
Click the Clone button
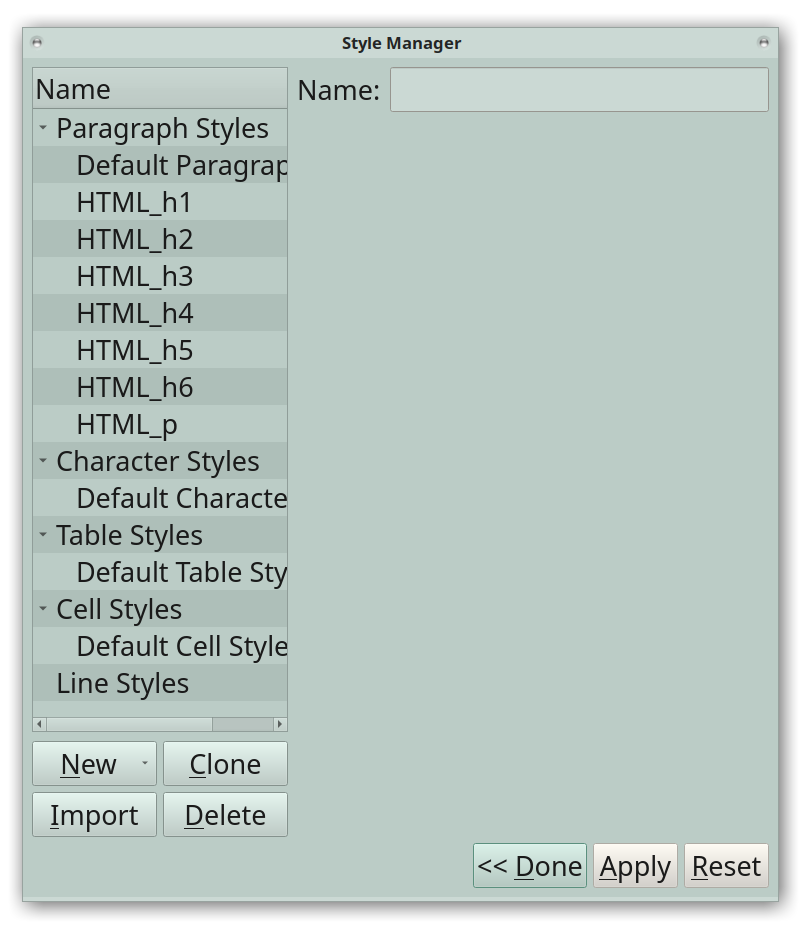tap(225, 764)
